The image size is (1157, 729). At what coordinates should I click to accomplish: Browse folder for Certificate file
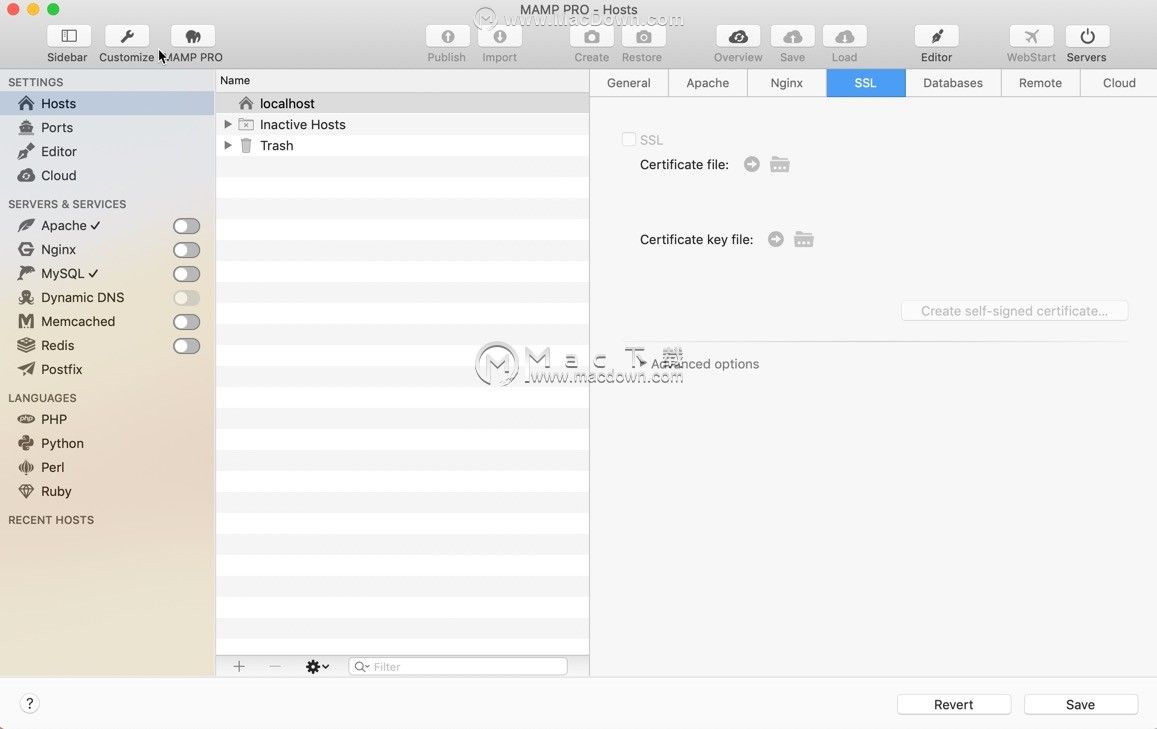[780, 165]
